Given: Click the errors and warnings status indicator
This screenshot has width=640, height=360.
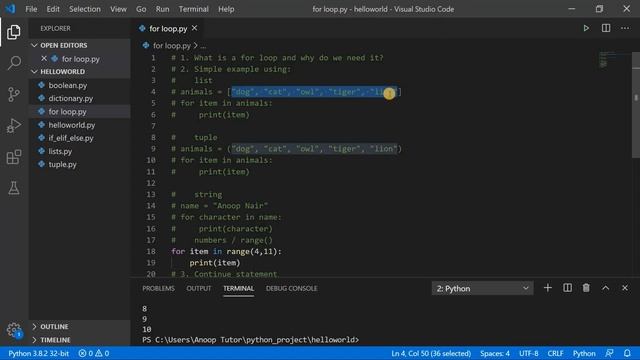Looking at the screenshot, I should click(94, 353).
